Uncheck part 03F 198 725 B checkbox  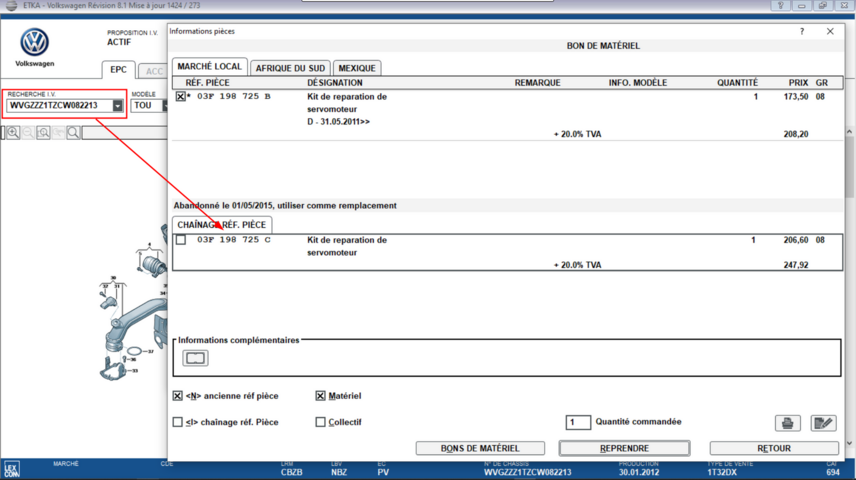pyautogui.click(x=181, y=97)
